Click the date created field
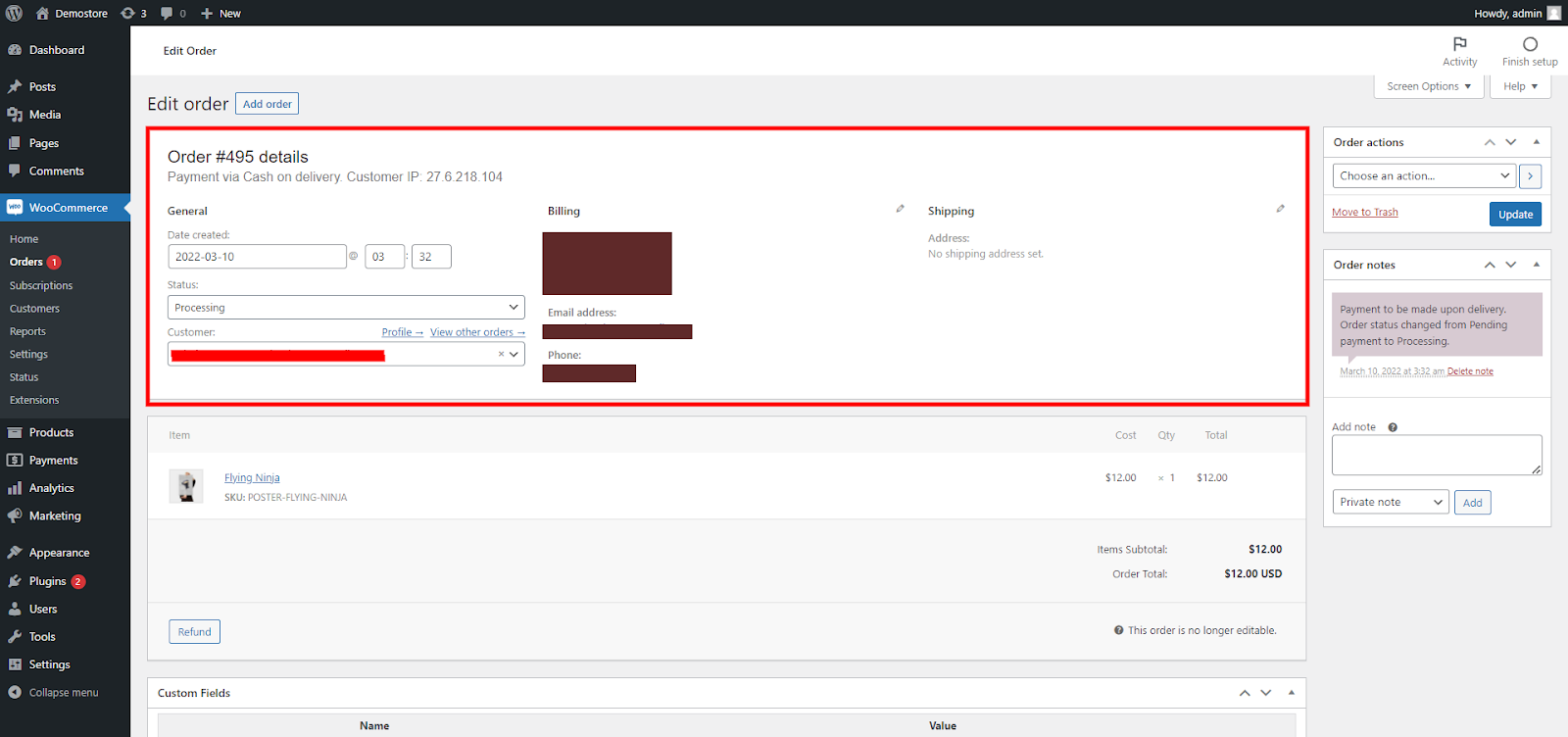The height and width of the screenshot is (737, 1568). (x=257, y=257)
